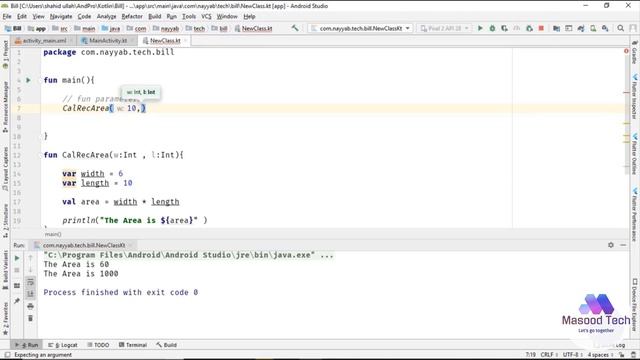Viewport: 640px width, 360px height.
Task: Click the Down the Stack Trace arrow
Action: click(x=30, y=270)
